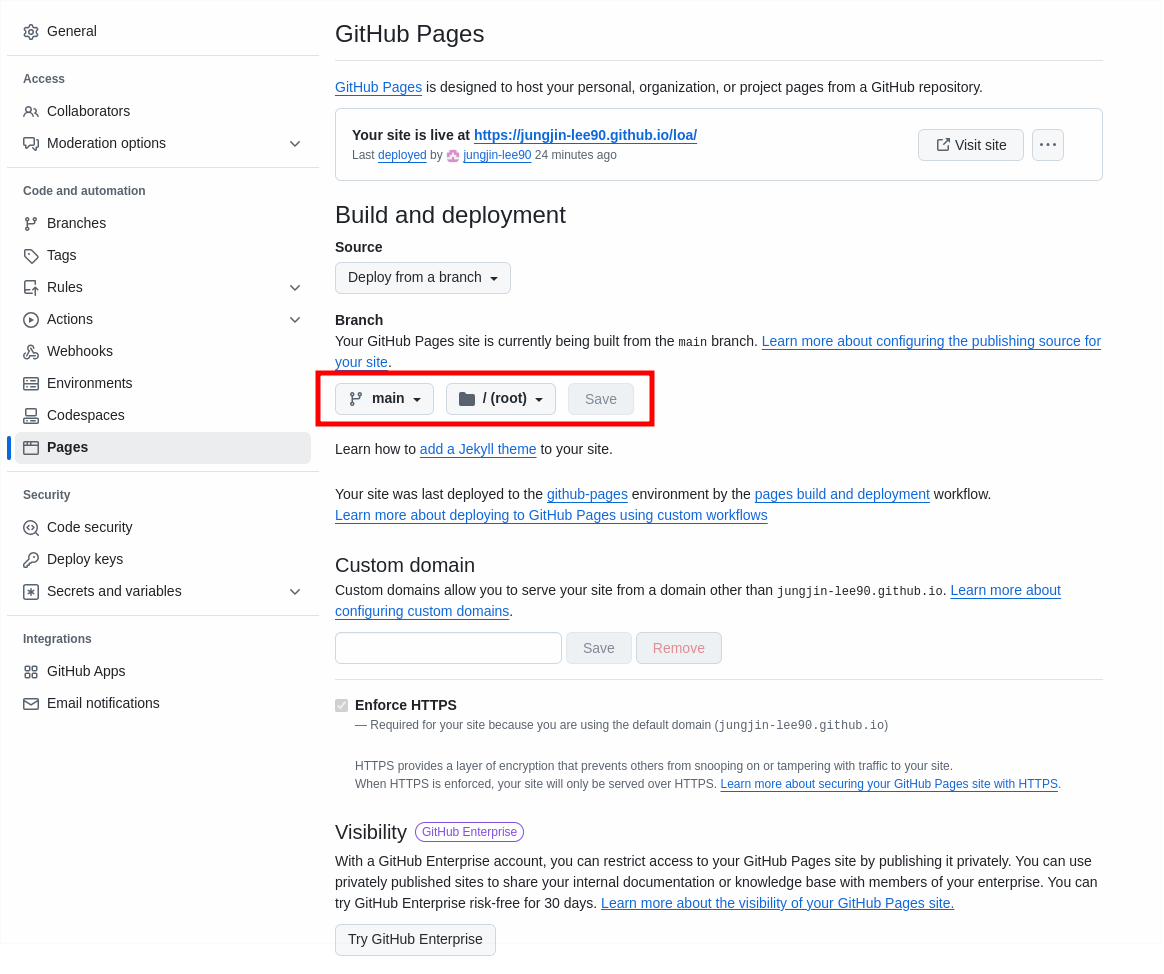Expand Secrets and variables chevron

point(295,591)
